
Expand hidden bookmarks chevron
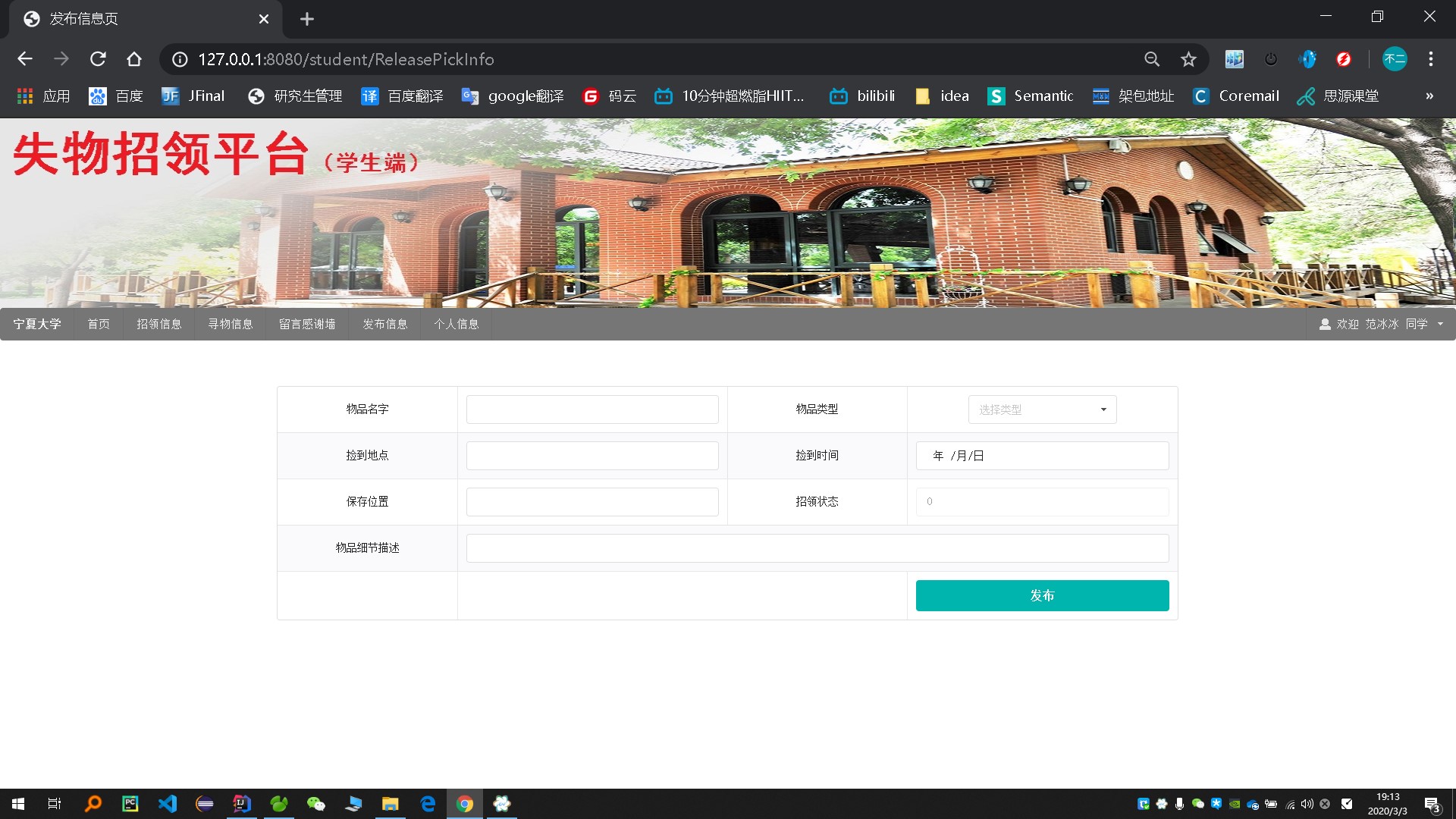(x=1429, y=96)
